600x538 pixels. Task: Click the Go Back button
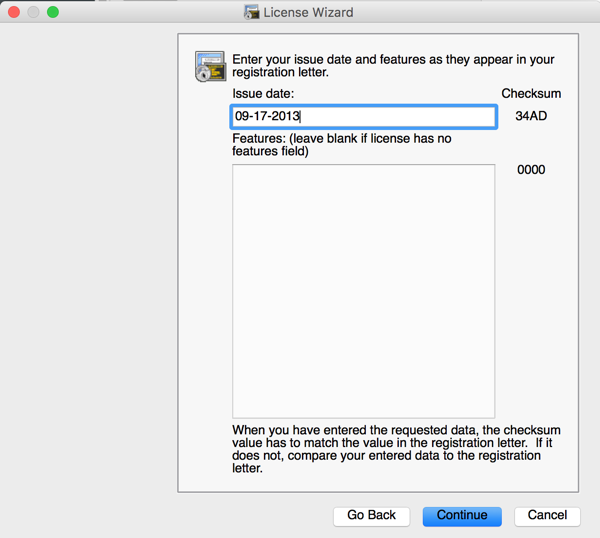(371, 516)
